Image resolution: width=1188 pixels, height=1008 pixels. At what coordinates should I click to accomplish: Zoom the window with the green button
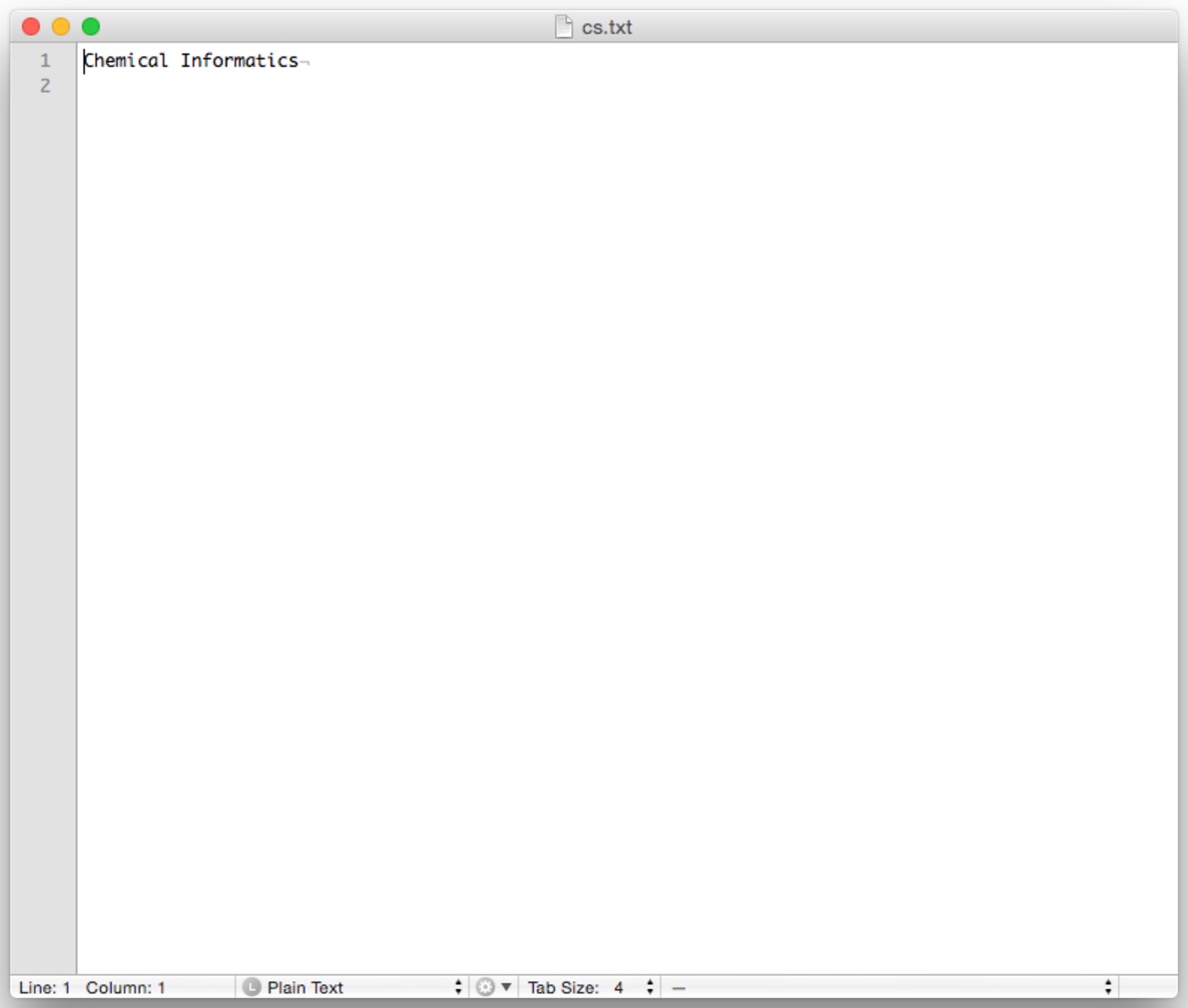click(91, 27)
